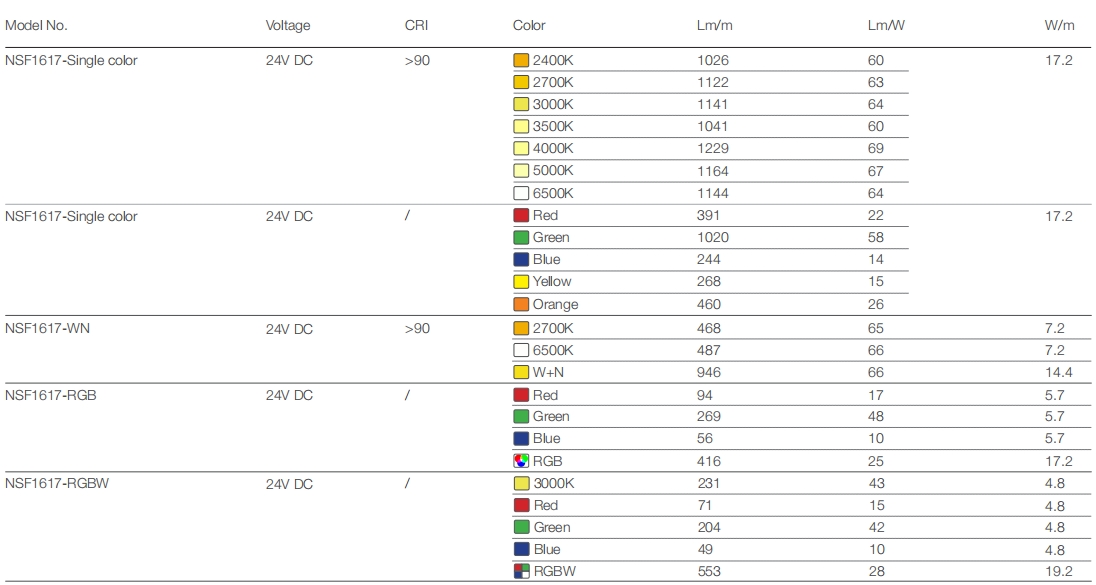The width and height of the screenshot is (1096, 585).
Task: Click the Lm/W column header
Action: tap(886, 25)
